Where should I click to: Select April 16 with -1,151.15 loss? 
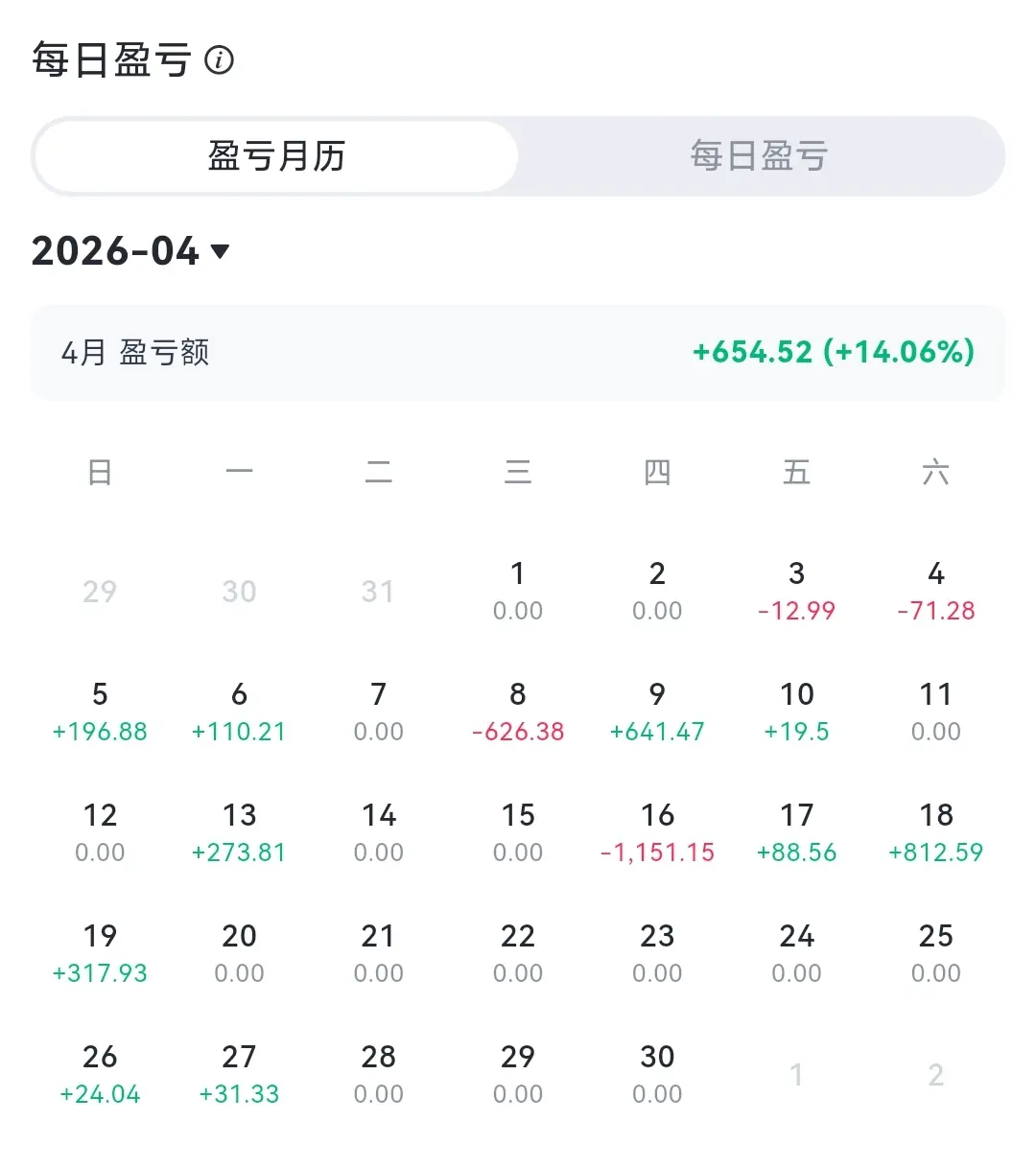point(657,832)
